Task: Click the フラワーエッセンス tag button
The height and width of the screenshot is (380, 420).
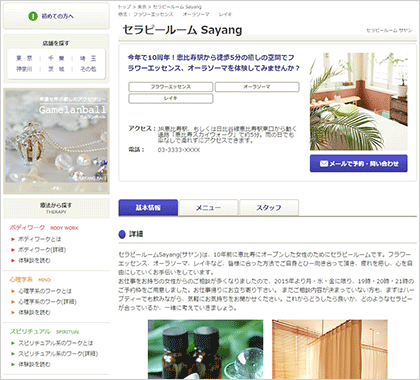Action: pos(170,87)
